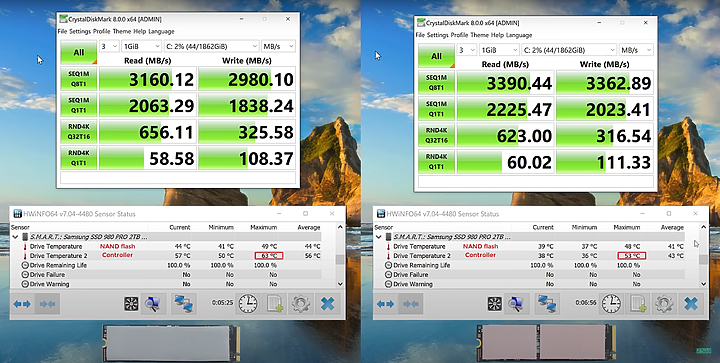Click the greyed collapse arrows in HWiNFO timed 0:06:56
720x363 pixels.
point(411,304)
